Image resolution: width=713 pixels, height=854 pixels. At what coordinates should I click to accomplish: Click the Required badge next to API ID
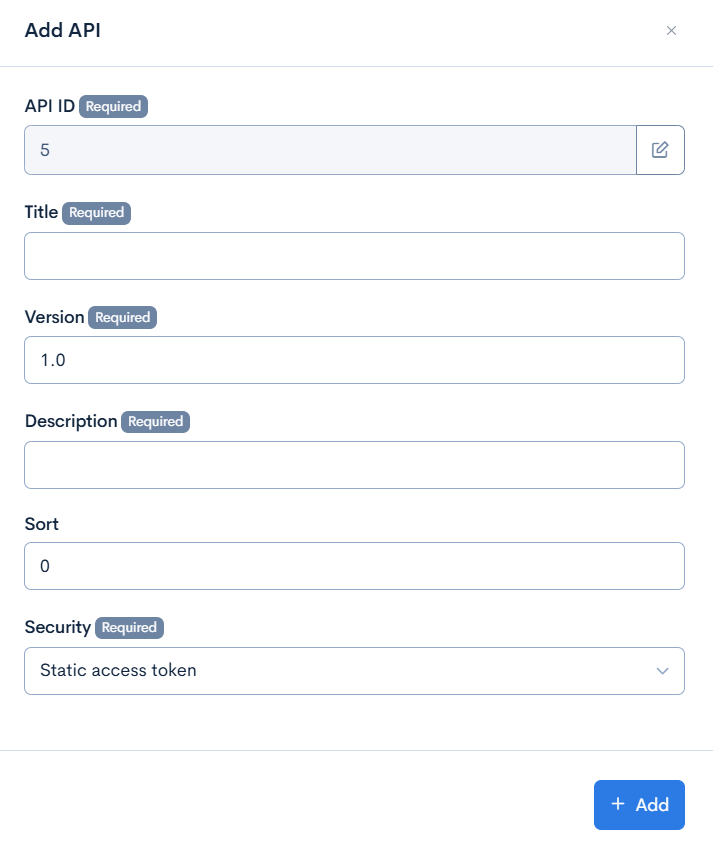[112, 106]
